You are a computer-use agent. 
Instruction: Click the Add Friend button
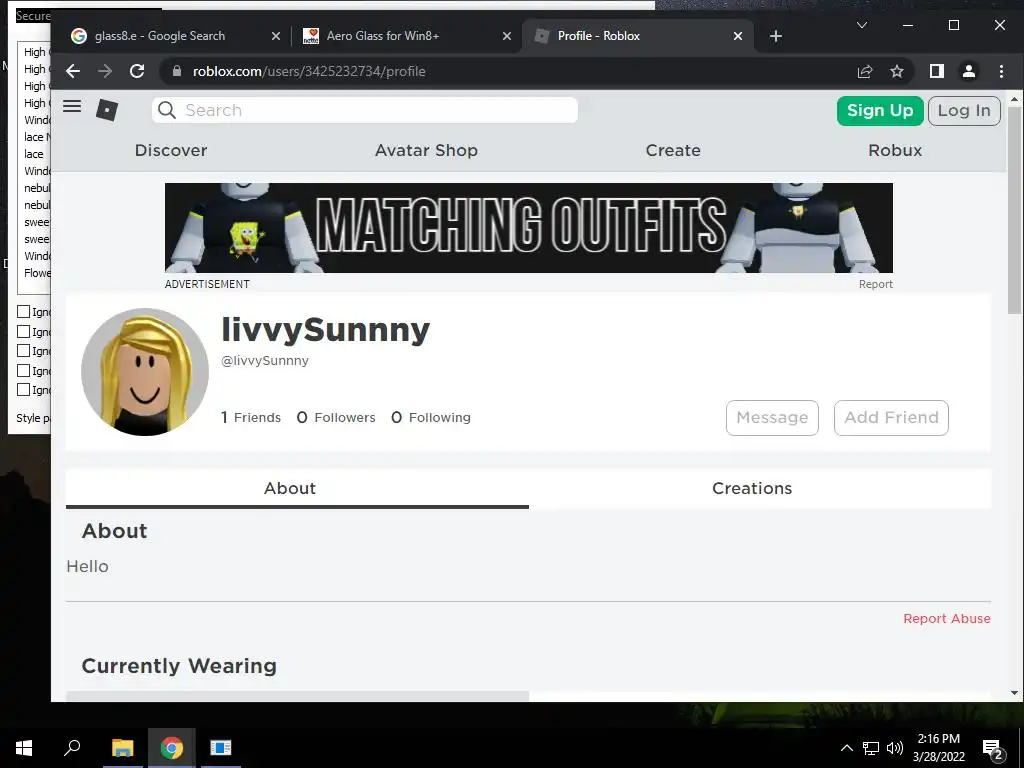point(891,417)
